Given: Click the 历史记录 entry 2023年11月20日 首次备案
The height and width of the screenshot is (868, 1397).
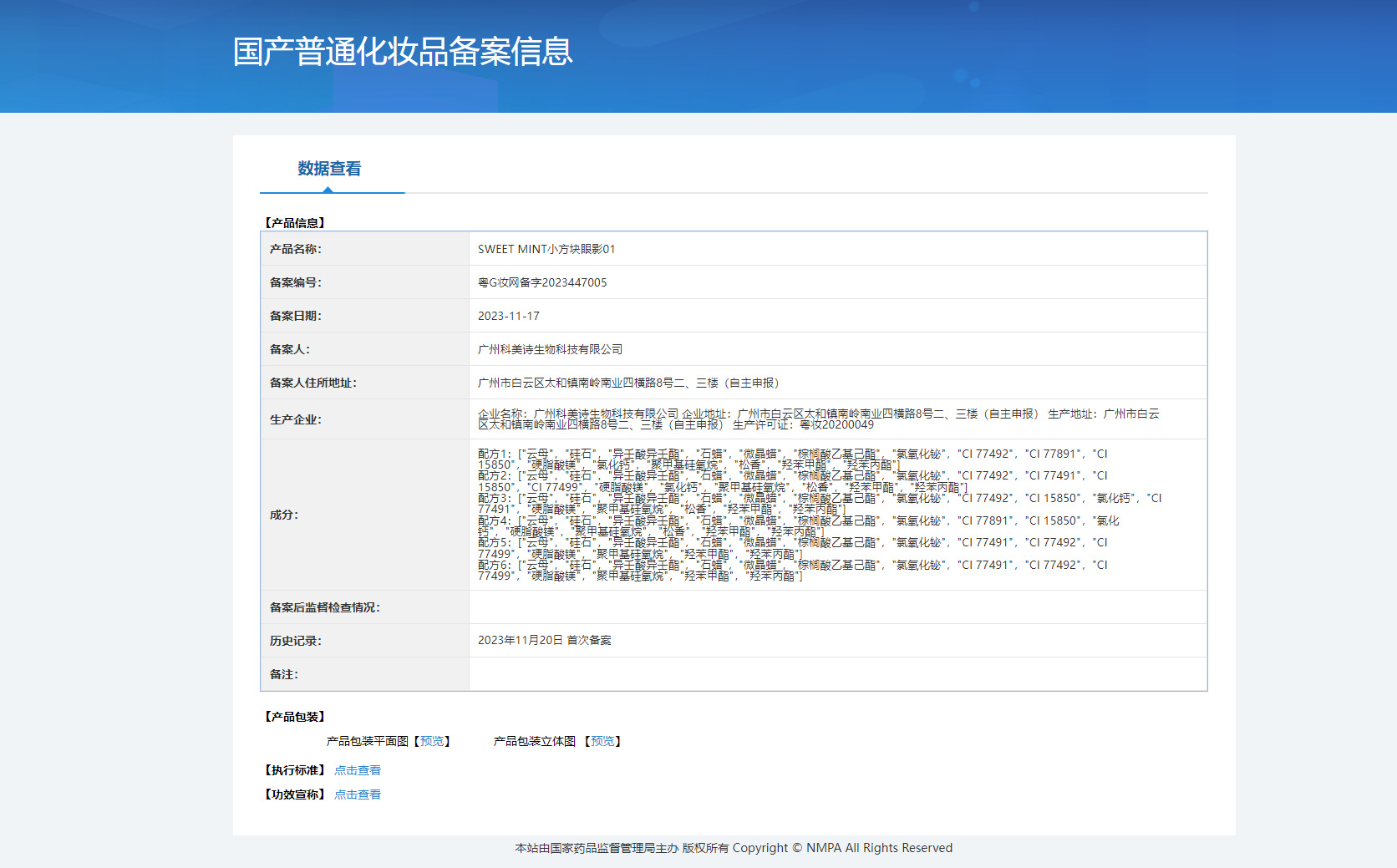Looking at the screenshot, I should point(545,640).
